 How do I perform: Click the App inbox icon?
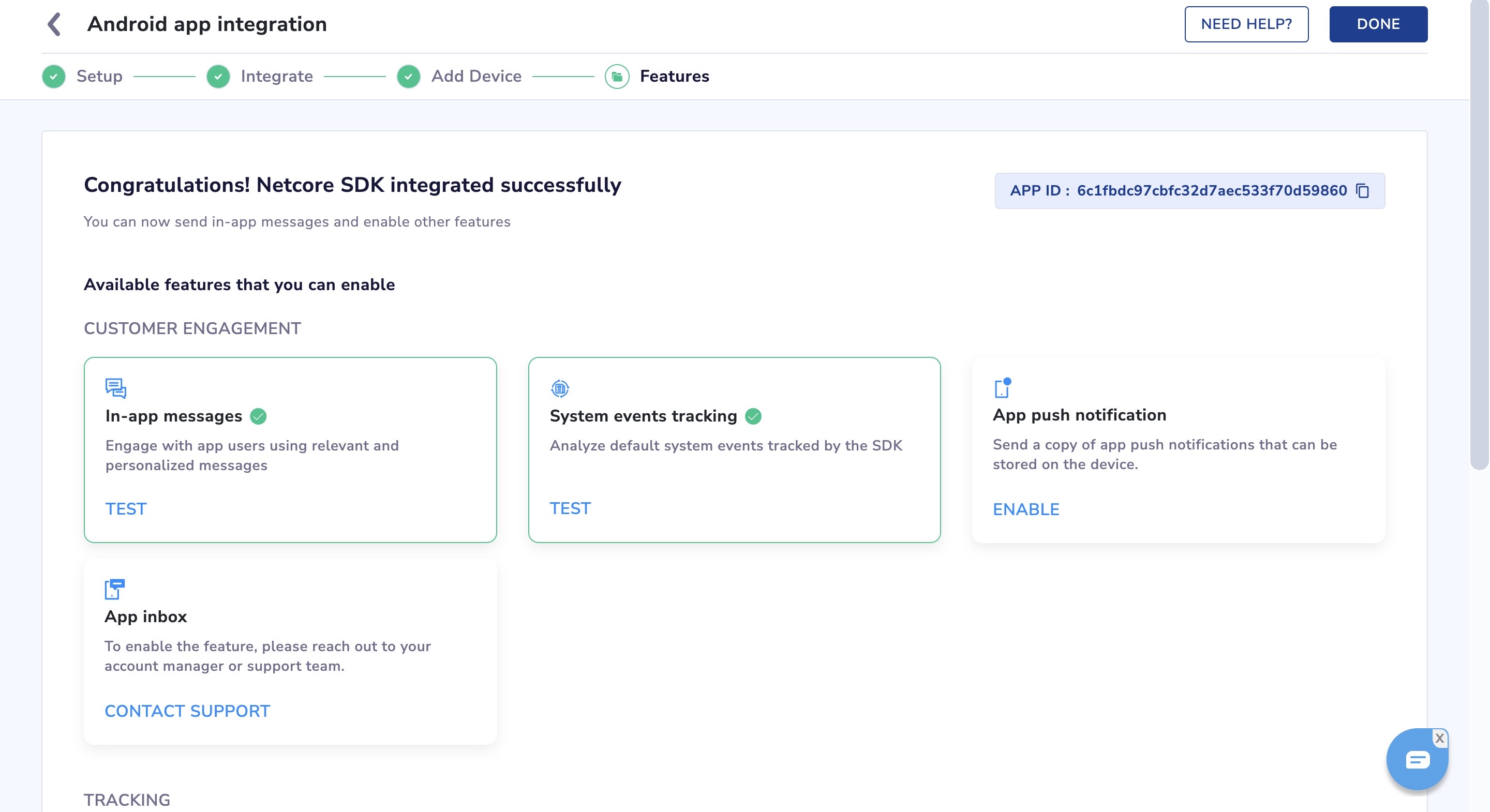pyautogui.click(x=114, y=589)
